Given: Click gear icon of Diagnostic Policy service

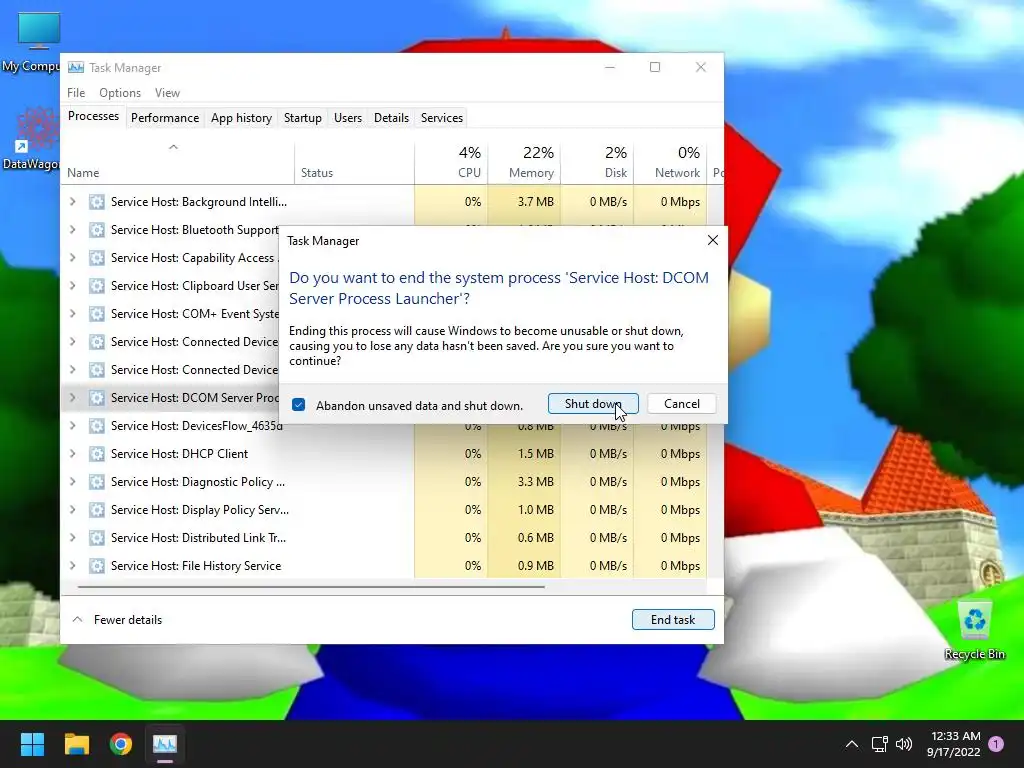Looking at the screenshot, I should click(x=97, y=482).
